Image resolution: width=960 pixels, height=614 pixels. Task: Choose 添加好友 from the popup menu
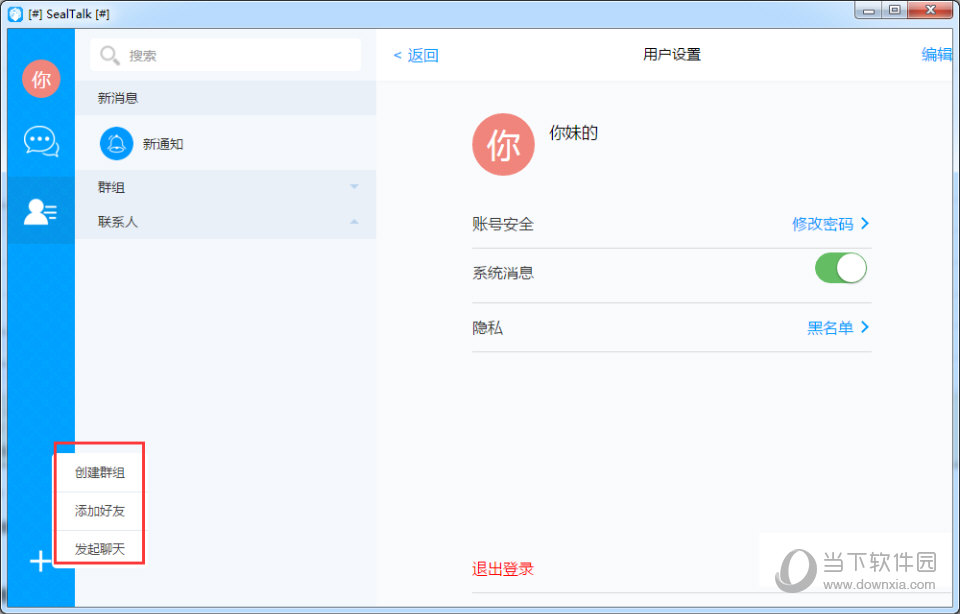(x=100, y=511)
